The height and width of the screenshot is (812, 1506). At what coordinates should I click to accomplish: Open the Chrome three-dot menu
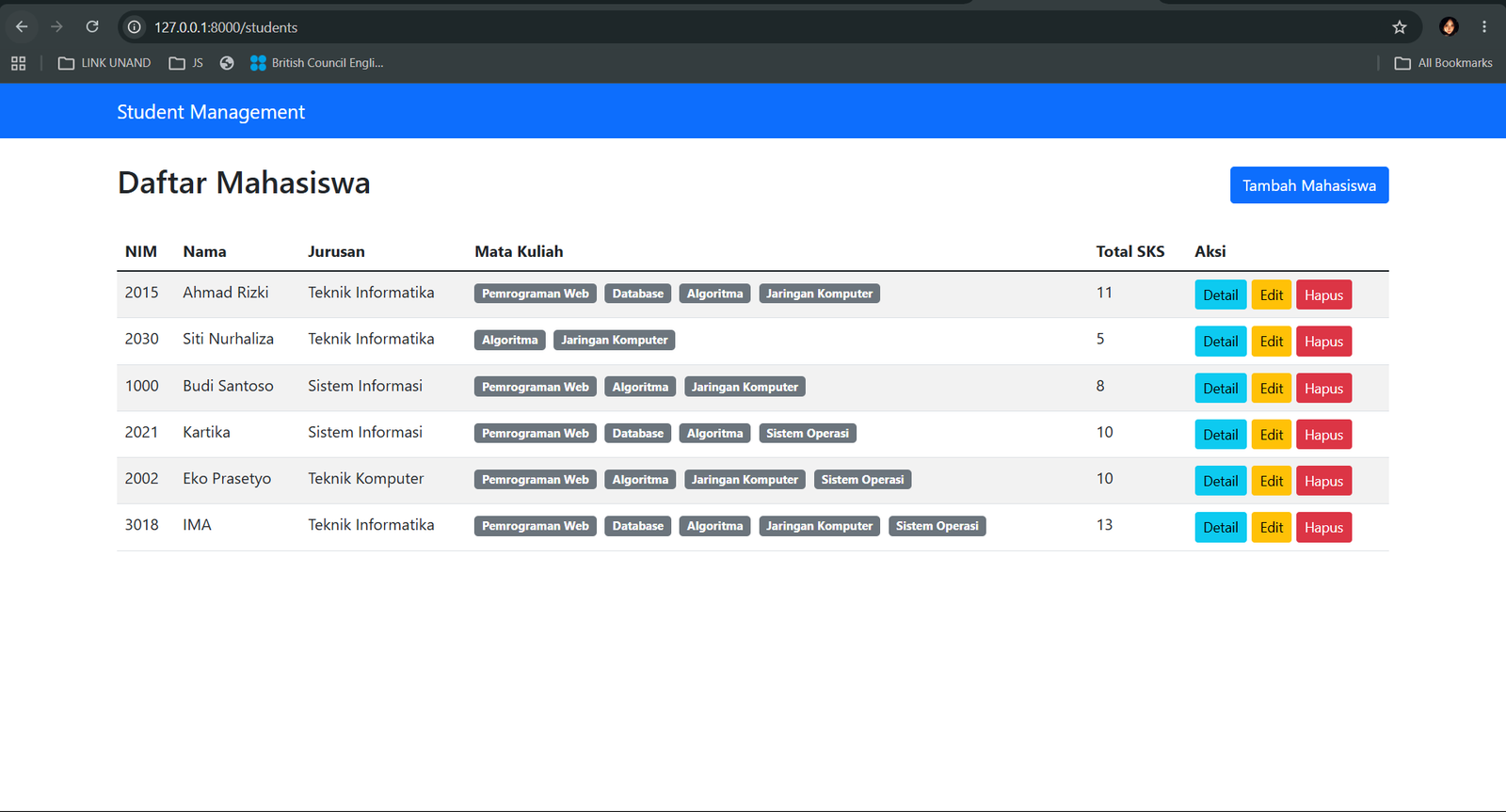point(1484,27)
